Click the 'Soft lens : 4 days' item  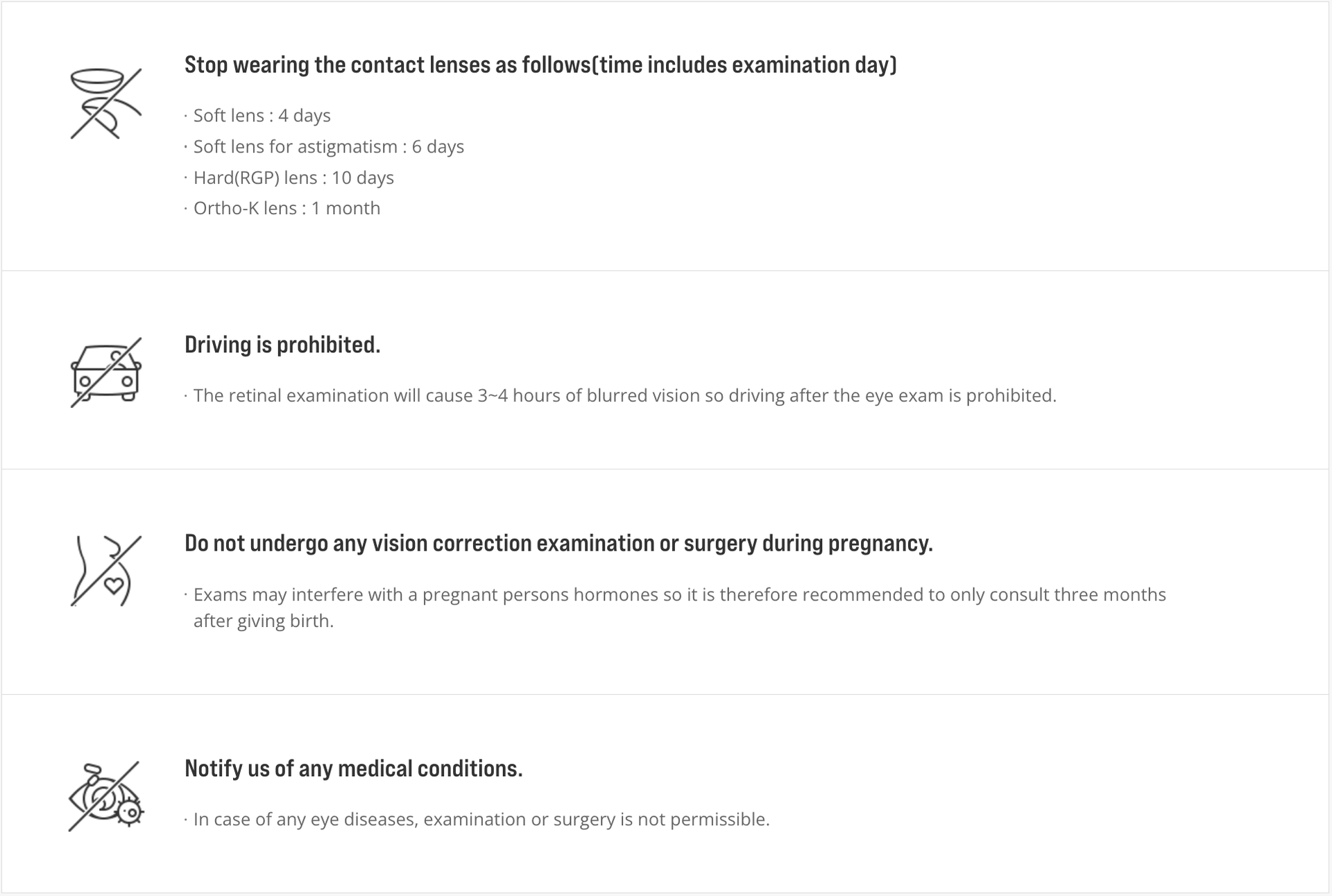[x=262, y=115]
